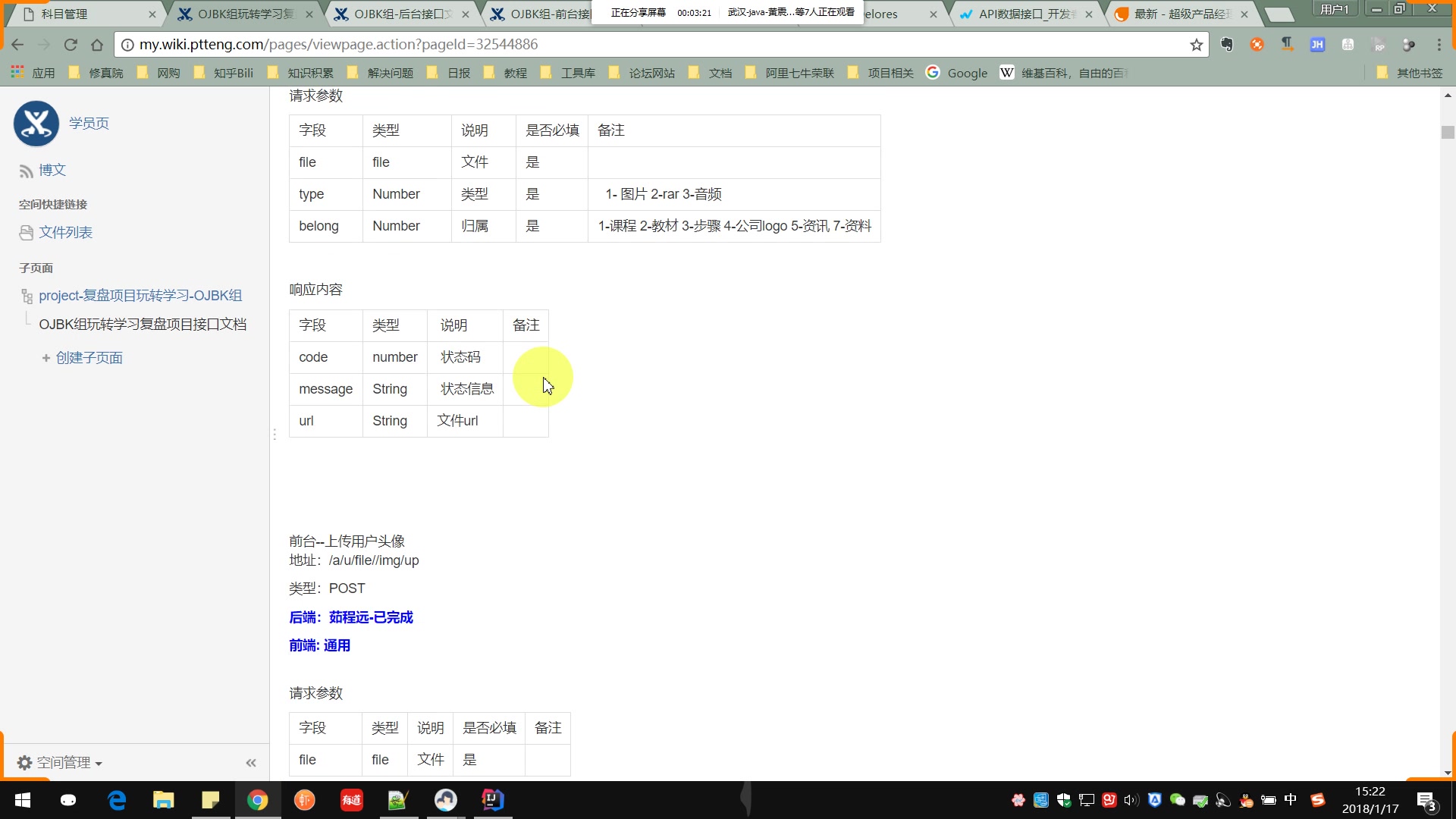Open the 博文 link in sidebar

52,170
